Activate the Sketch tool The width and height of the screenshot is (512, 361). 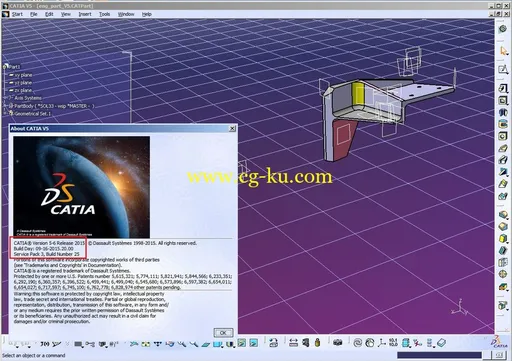[503, 70]
